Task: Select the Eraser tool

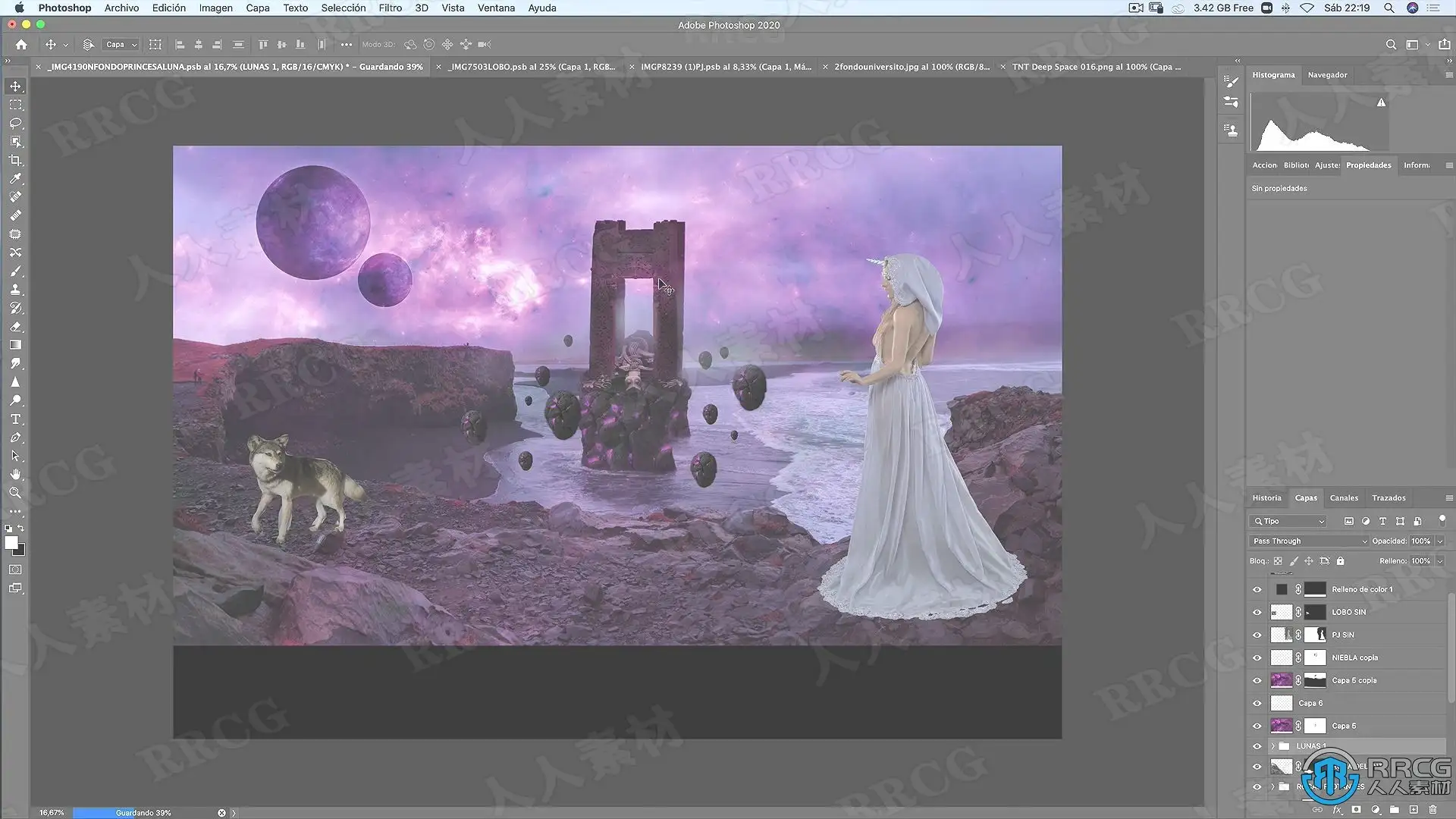Action: 15,327
